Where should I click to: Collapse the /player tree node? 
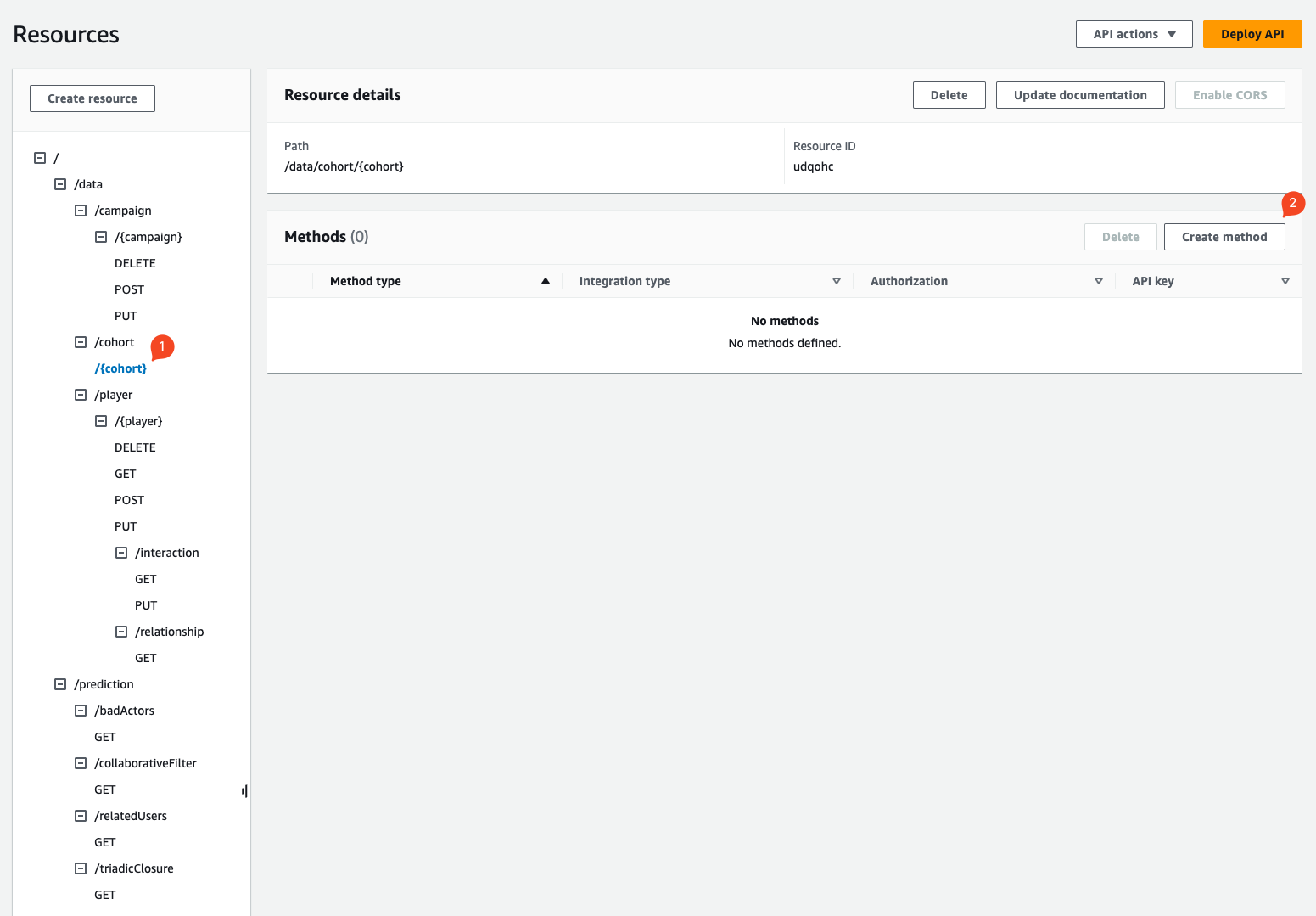point(81,395)
